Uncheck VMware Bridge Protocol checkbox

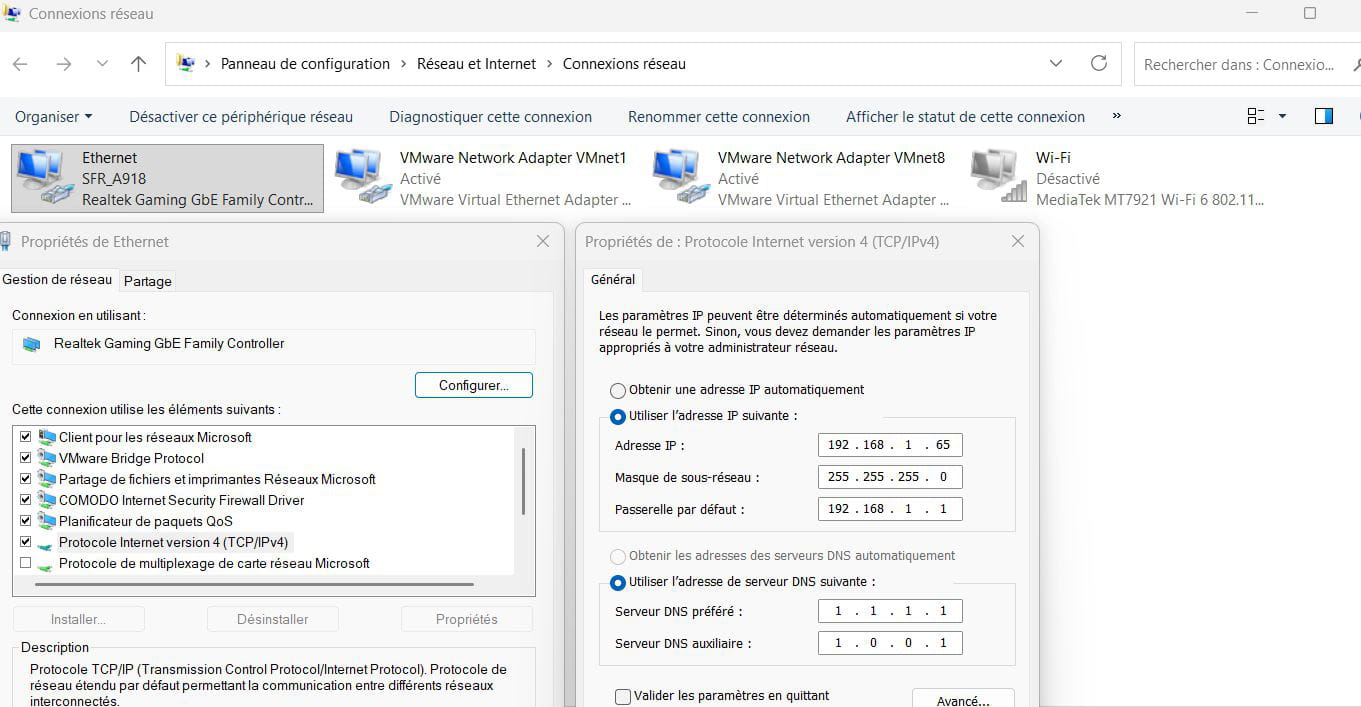coord(26,458)
